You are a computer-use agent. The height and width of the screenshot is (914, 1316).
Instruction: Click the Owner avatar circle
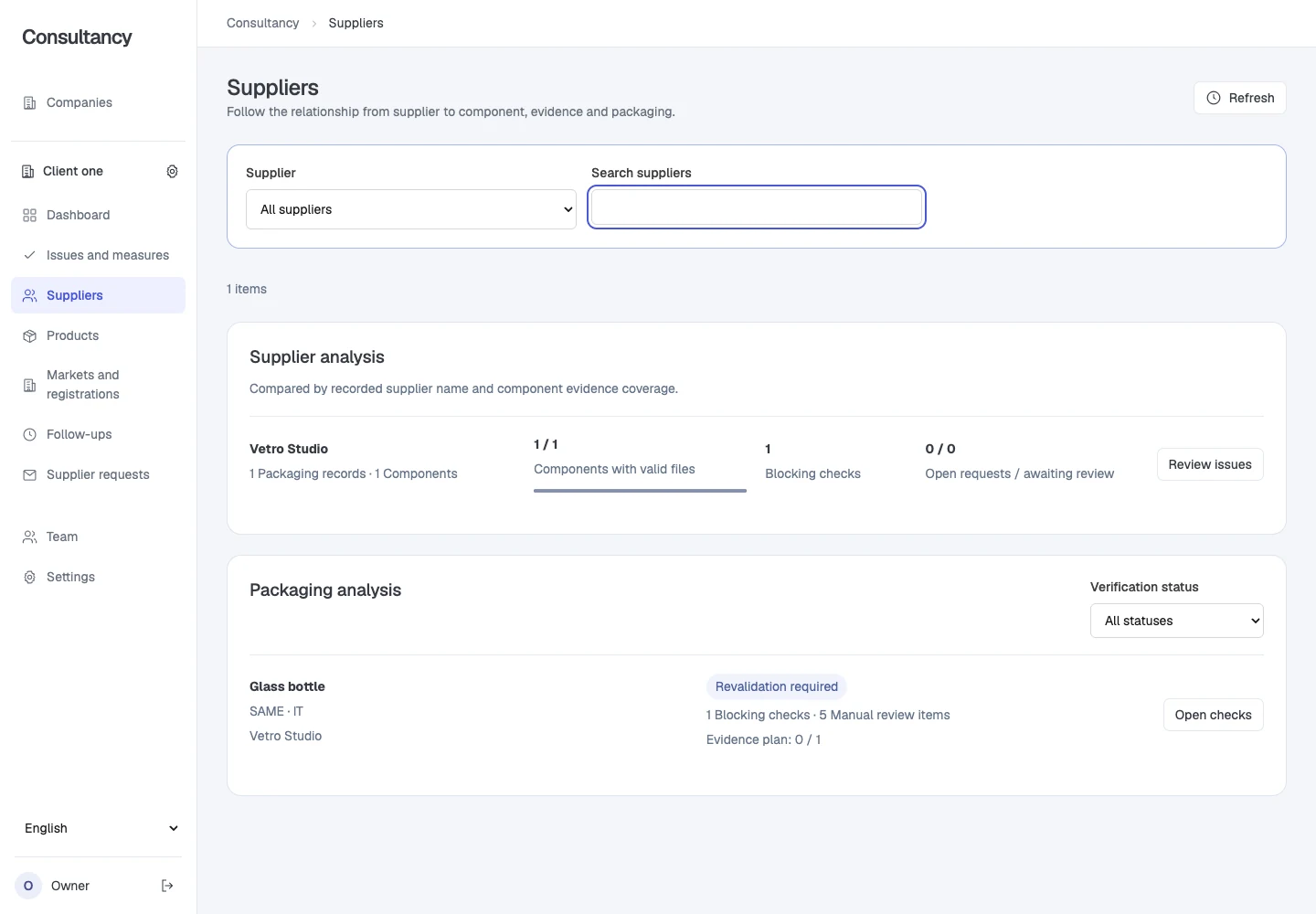(x=28, y=886)
